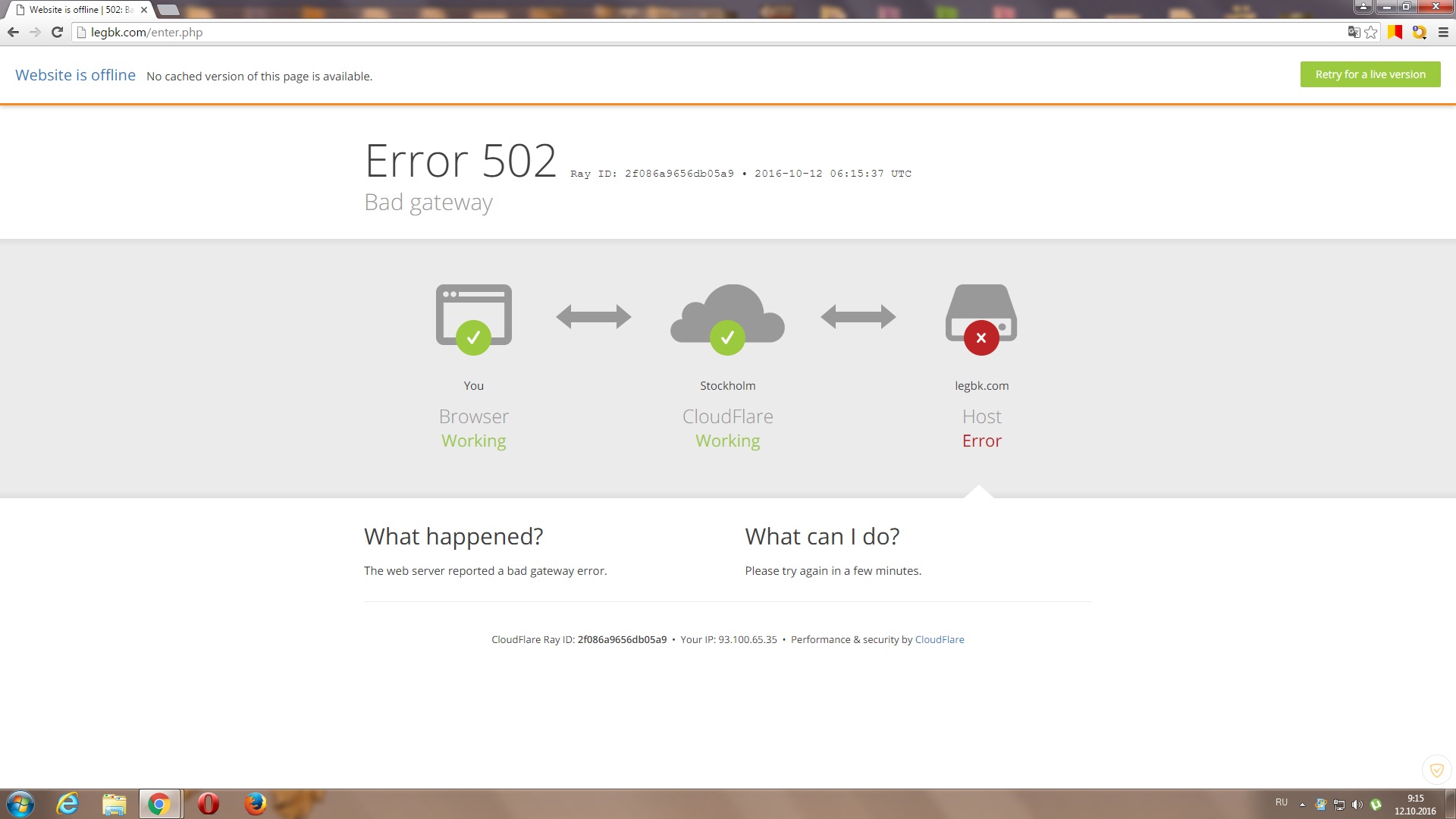Click the 'Stockholm' location label
The image size is (1456, 819).
tap(727, 385)
